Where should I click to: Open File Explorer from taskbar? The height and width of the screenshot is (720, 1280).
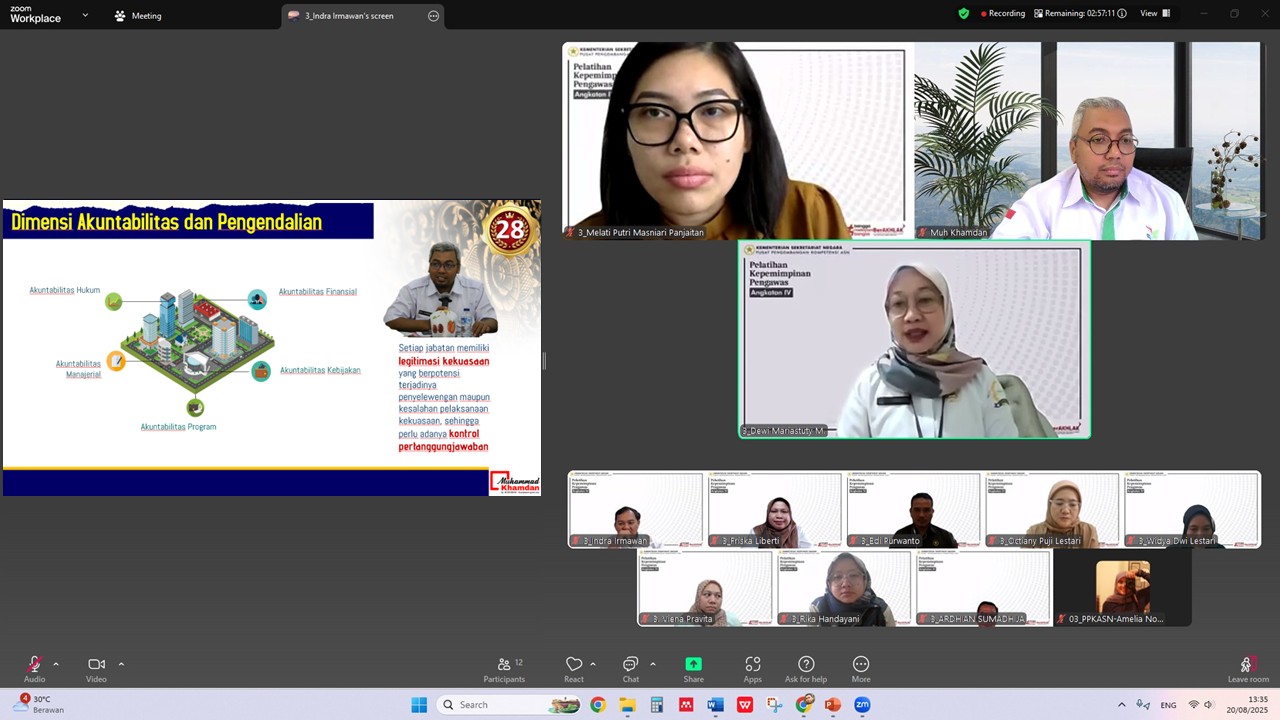tap(627, 705)
